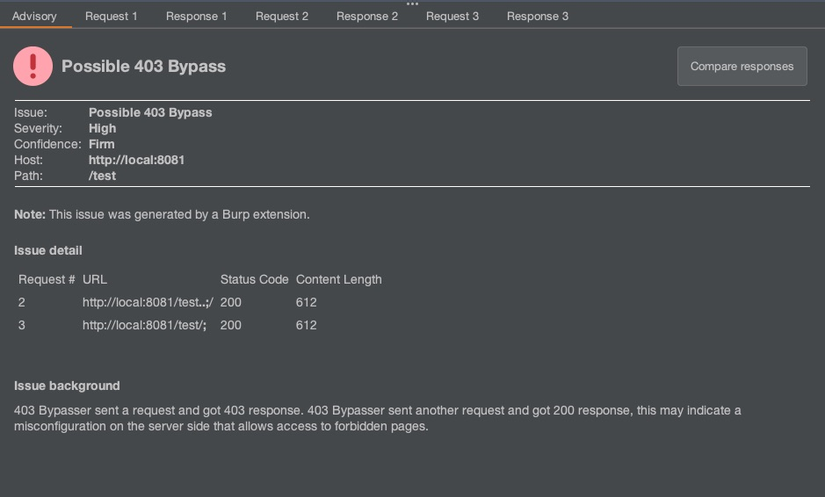Click the Request # column header
The height and width of the screenshot is (497, 825).
pyautogui.click(x=47, y=279)
